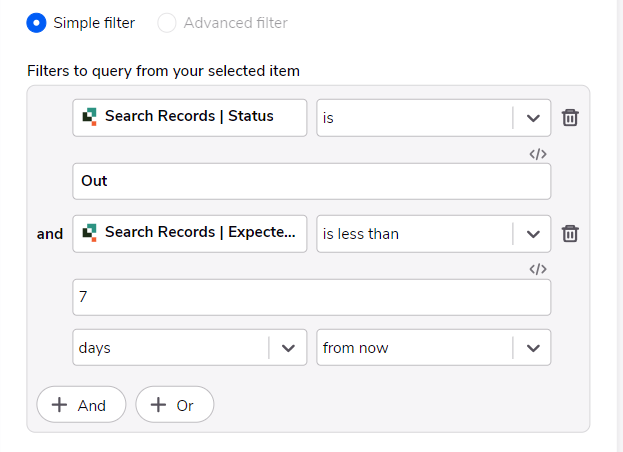Select the Simple filter radio button

point(36,23)
